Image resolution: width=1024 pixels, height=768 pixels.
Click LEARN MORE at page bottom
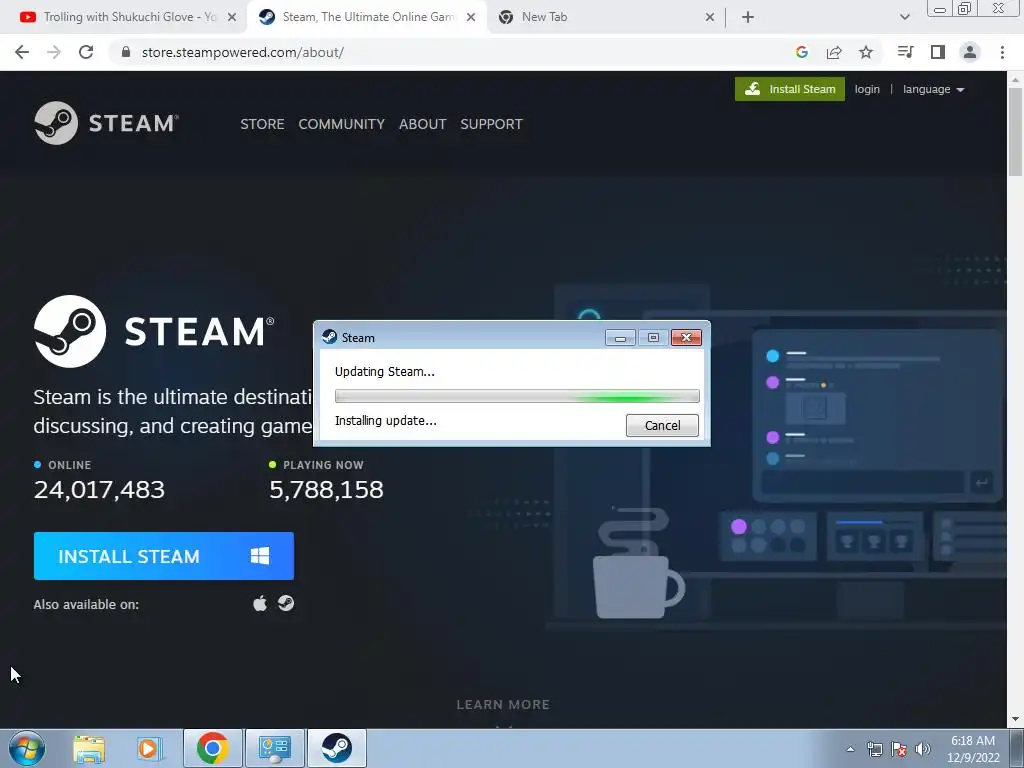click(x=503, y=705)
